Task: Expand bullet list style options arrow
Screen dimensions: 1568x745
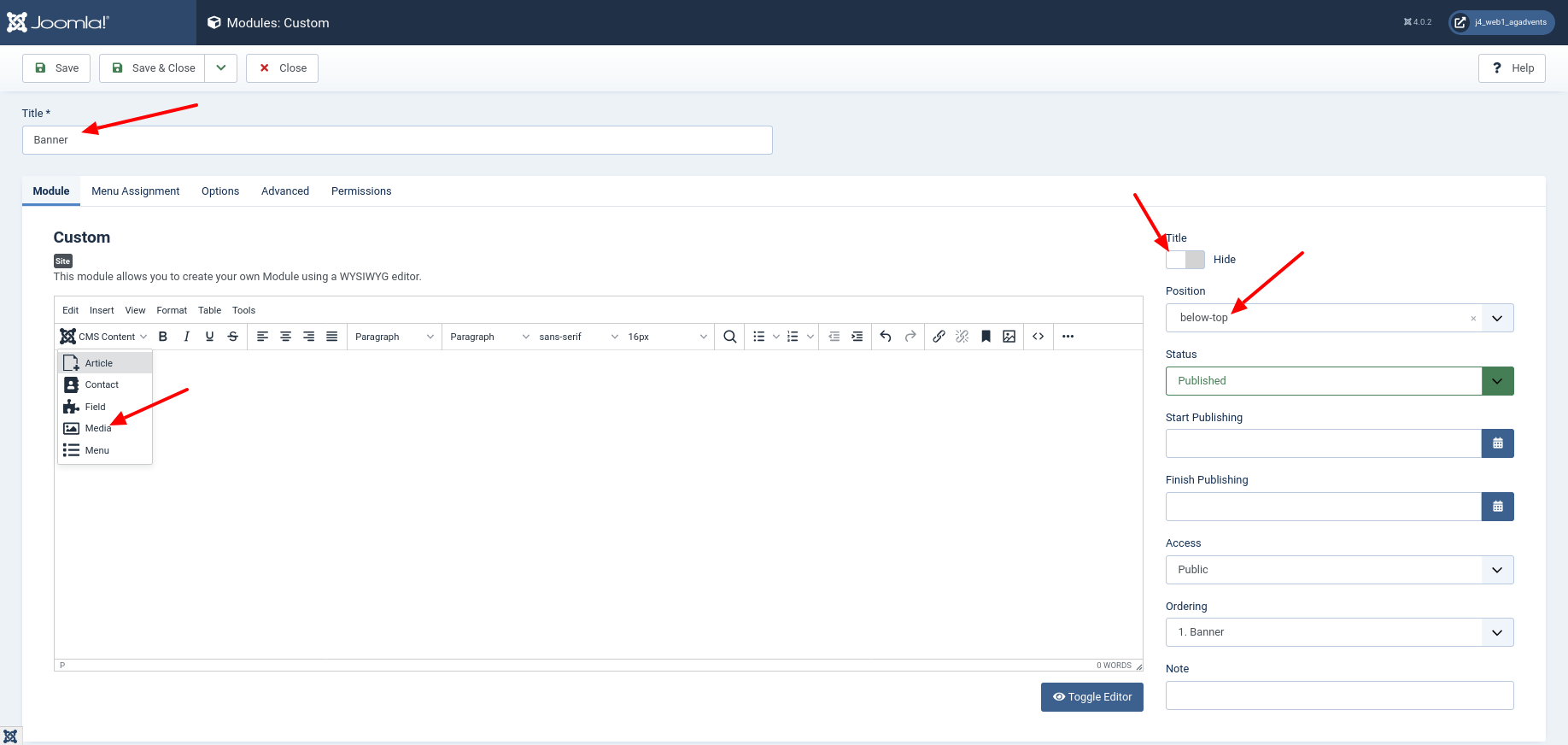Action: pos(776,337)
